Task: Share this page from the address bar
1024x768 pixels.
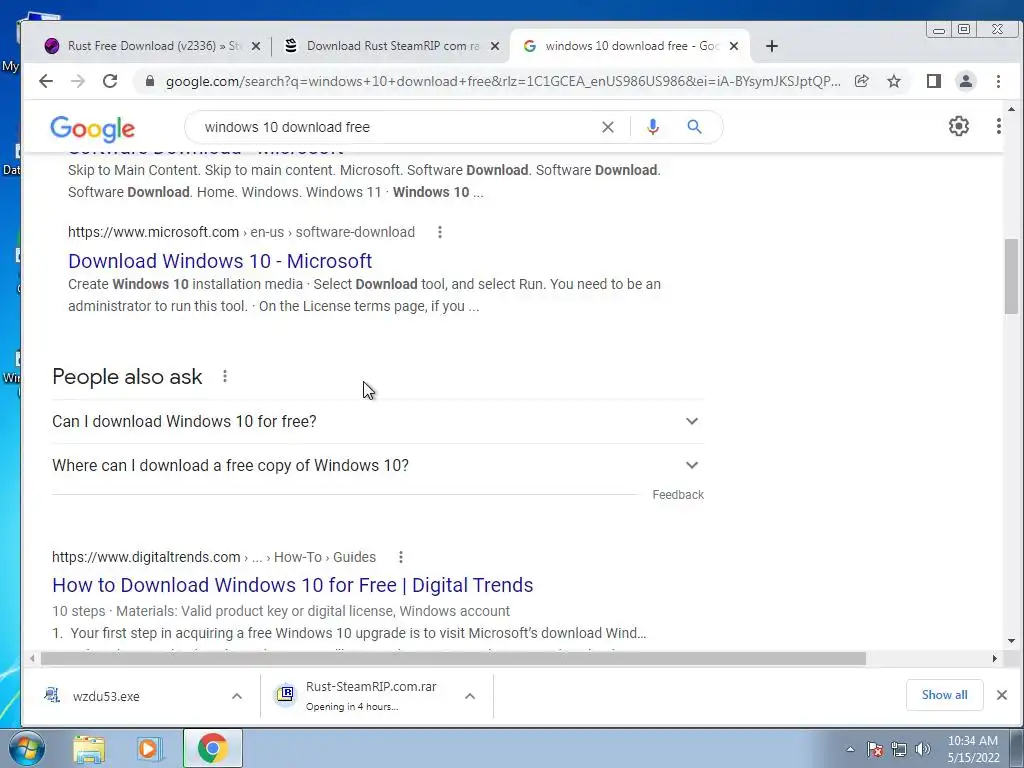Action: click(x=861, y=81)
